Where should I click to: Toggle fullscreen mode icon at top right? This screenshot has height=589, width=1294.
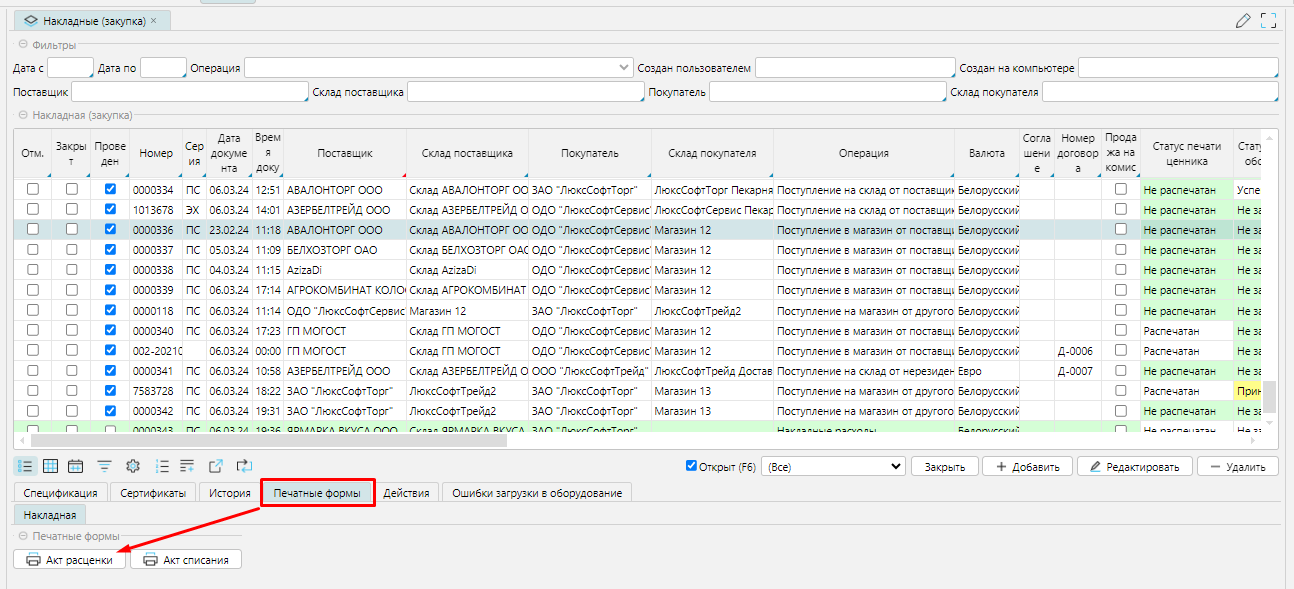pos(1269,20)
